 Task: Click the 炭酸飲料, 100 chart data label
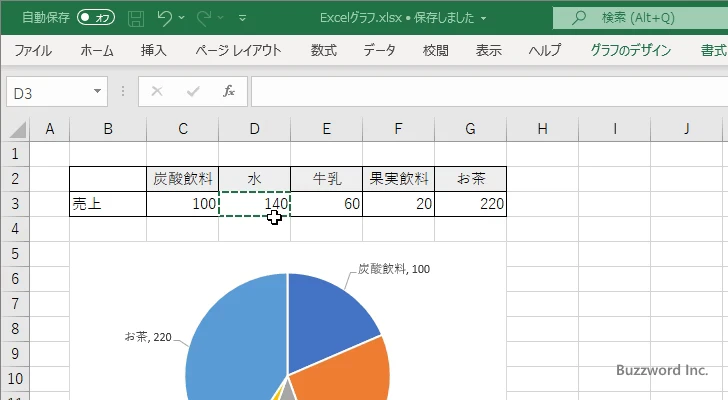click(x=394, y=269)
